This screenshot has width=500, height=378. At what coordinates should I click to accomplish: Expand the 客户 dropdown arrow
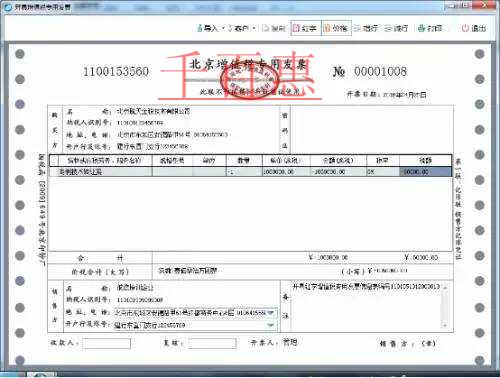(254, 28)
